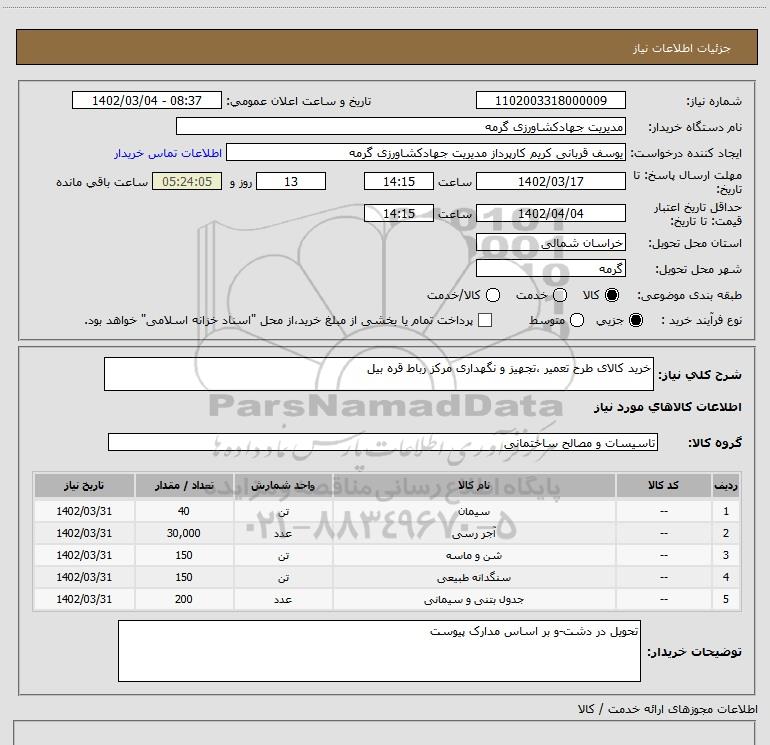This screenshot has height=745, width=770.
Task: Select the سنگدانه طبیعی item name cell
Action: pos(474,578)
